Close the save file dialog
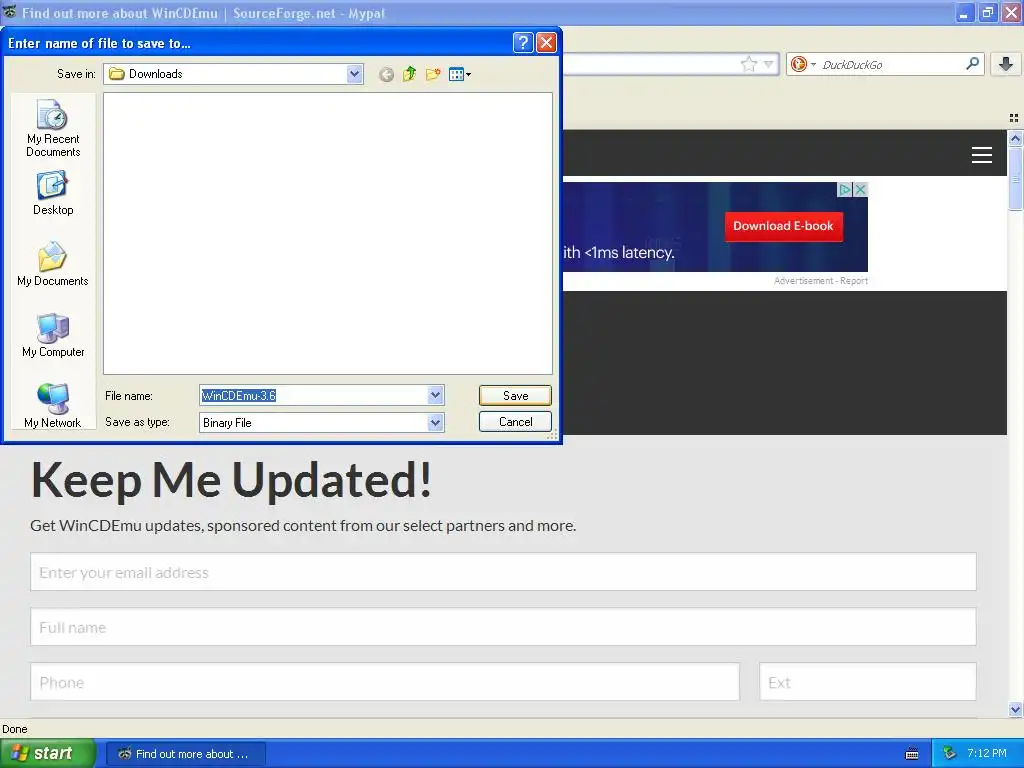The width and height of the screenshot is (1024, 768). (546, 43)
